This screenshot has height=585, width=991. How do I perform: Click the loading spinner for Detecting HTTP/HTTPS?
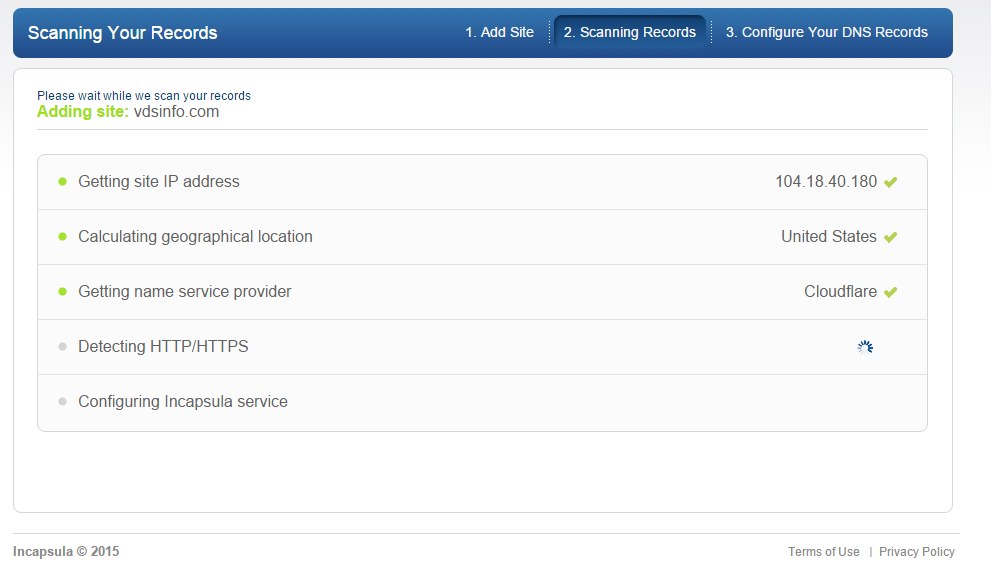pos(865,347)
